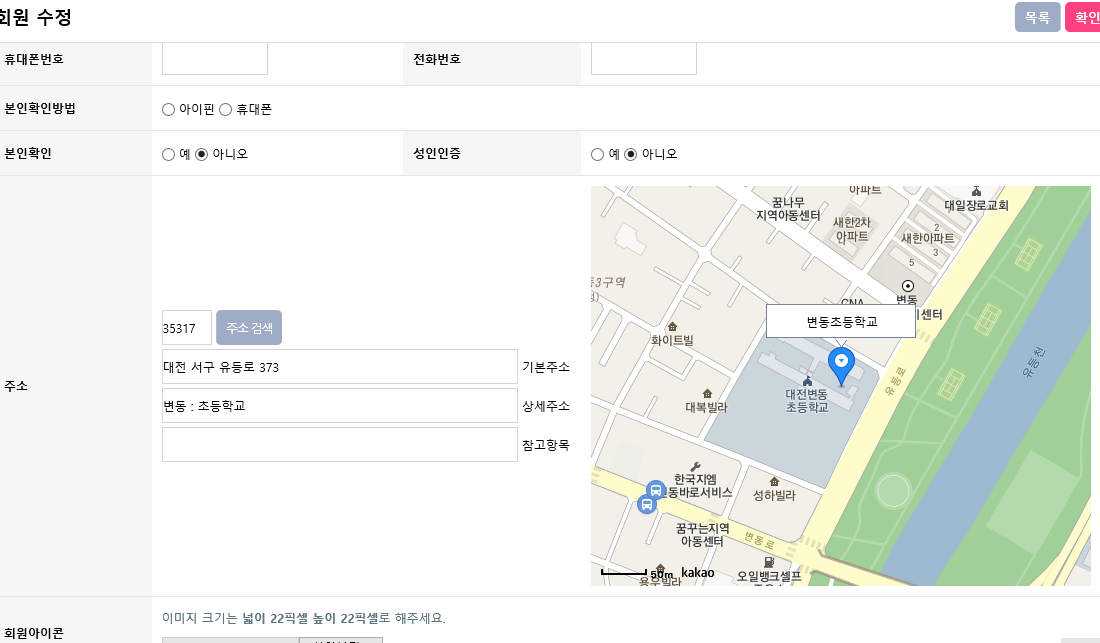1100x643 pixels.
Task: Select 아이핀 verification method
Action: click(x=168, y=109)
